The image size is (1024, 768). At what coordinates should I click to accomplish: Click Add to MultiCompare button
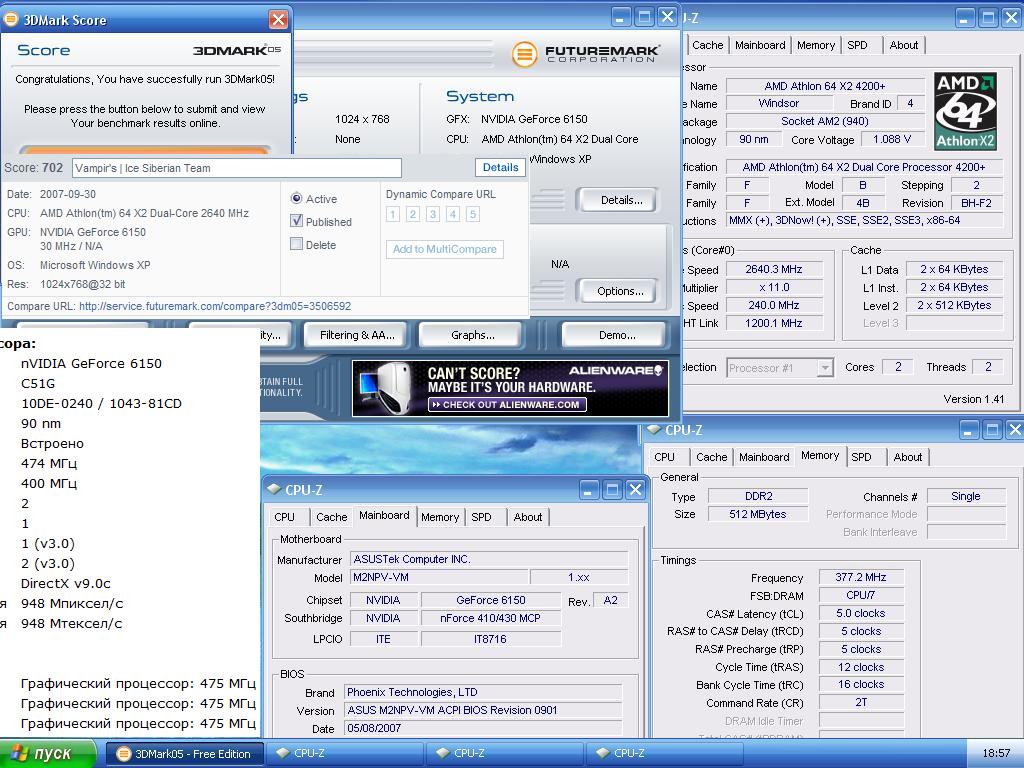pos(445,249)
